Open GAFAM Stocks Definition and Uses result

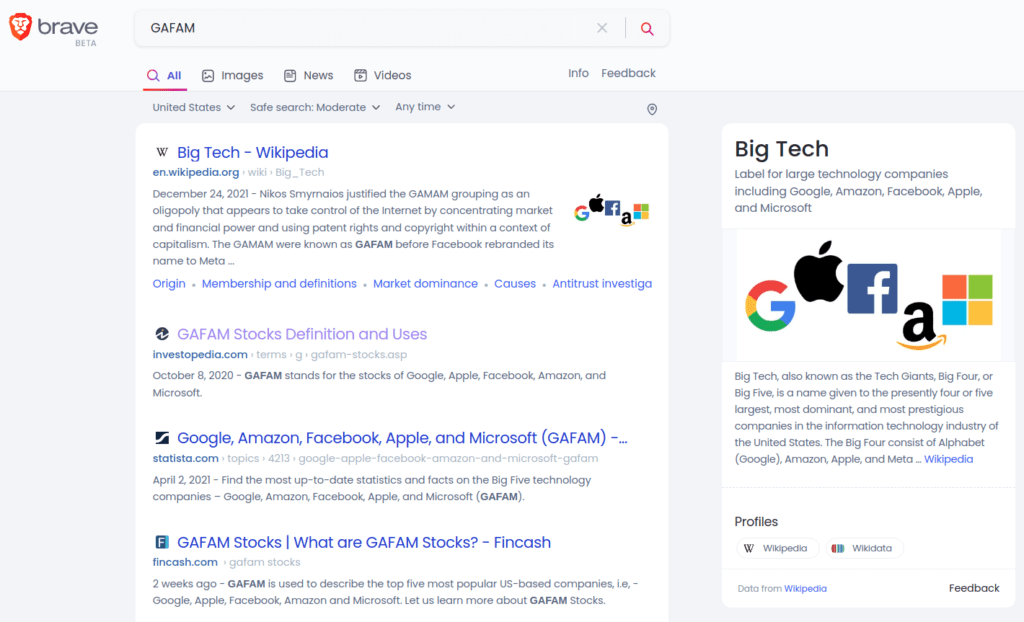302,334
